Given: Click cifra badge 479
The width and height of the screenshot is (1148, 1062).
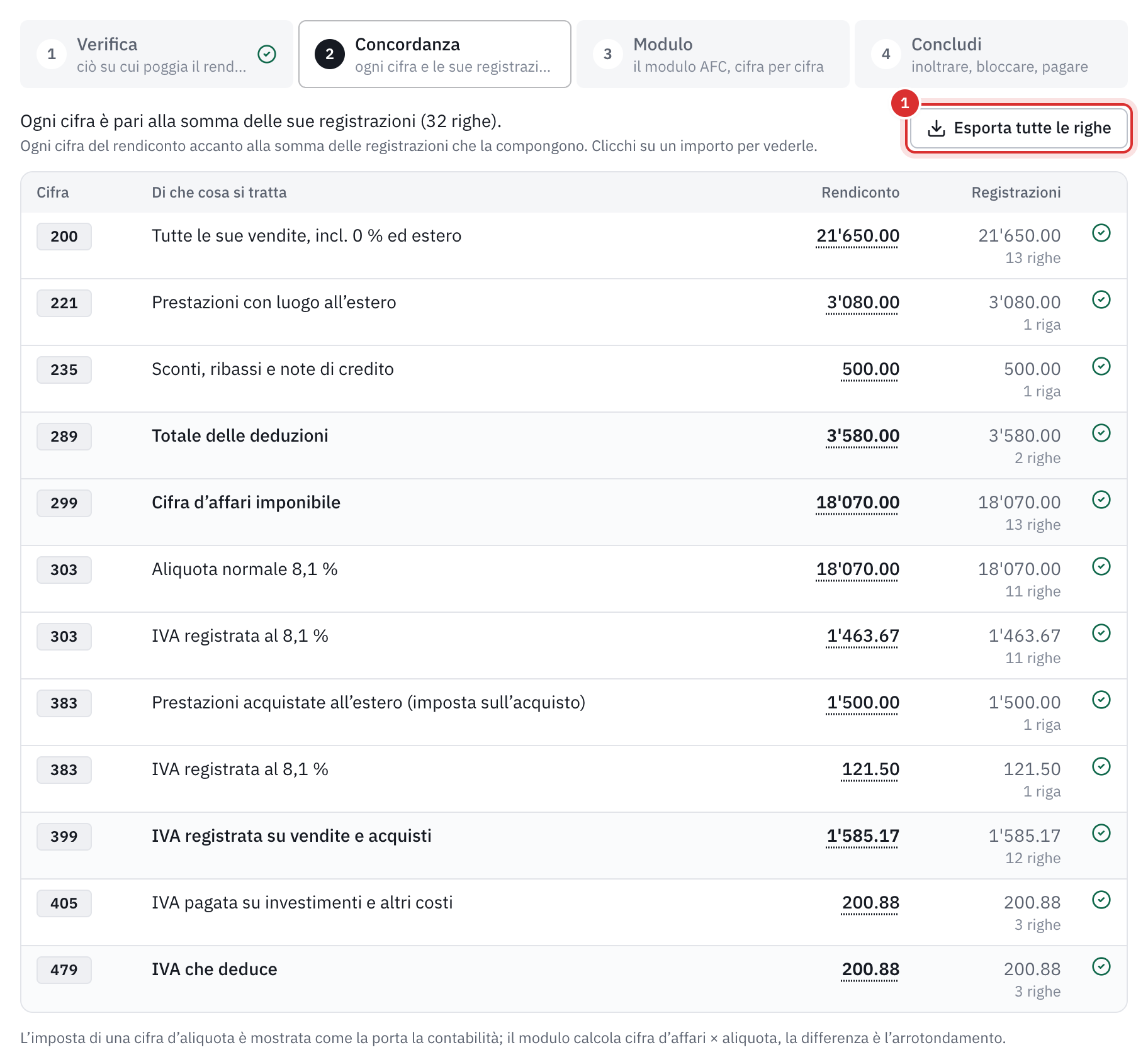Looking at the screenshot, I should pos(64,970).
